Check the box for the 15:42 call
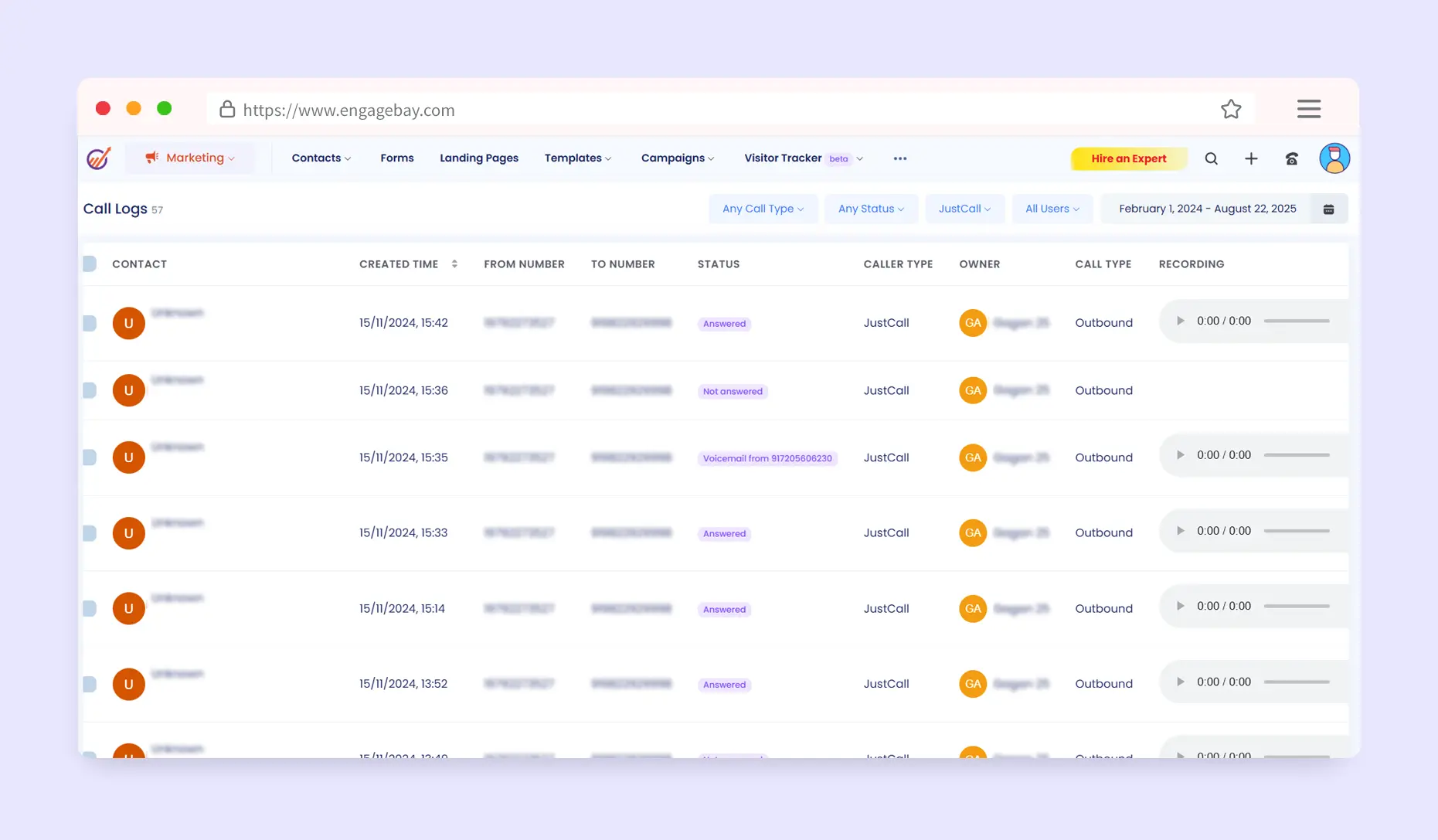 [x=90, y=323]
